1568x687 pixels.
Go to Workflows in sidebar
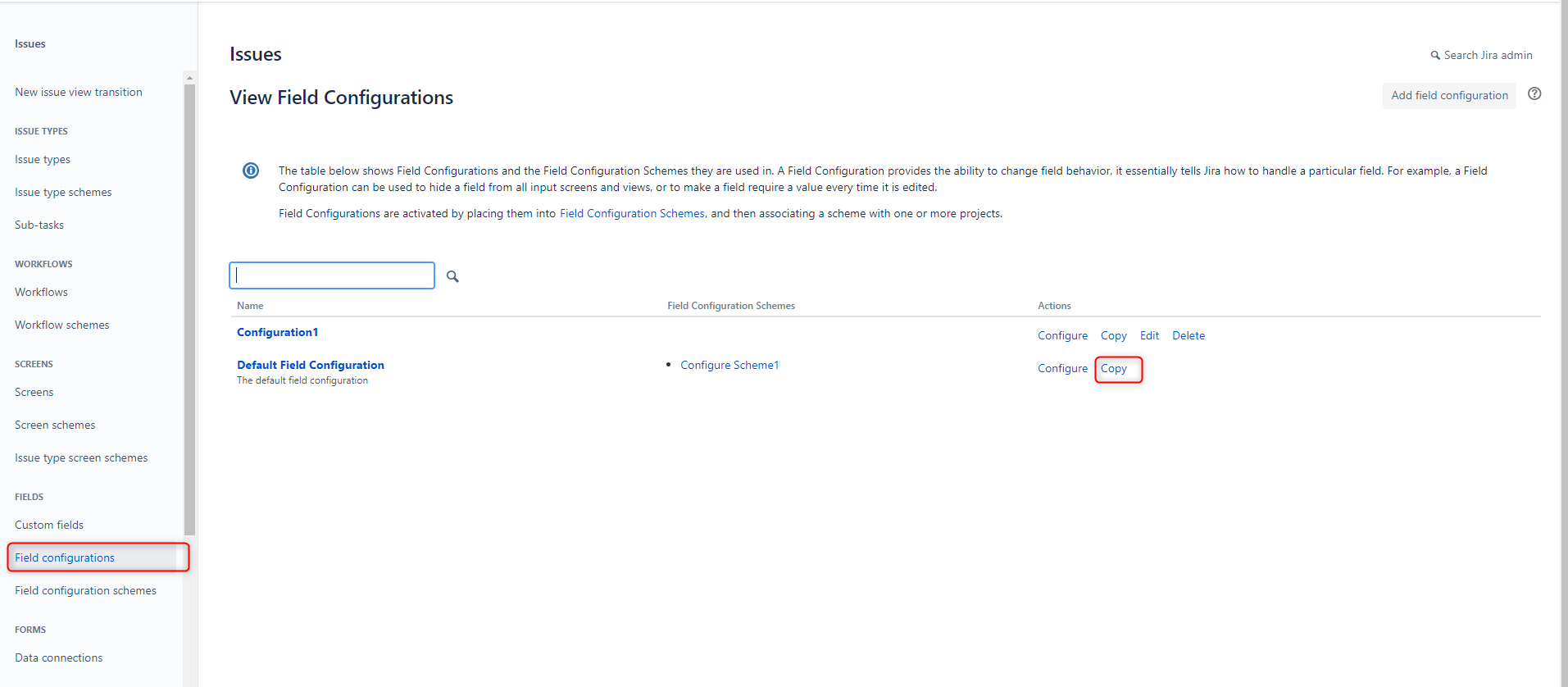point(41,292)
